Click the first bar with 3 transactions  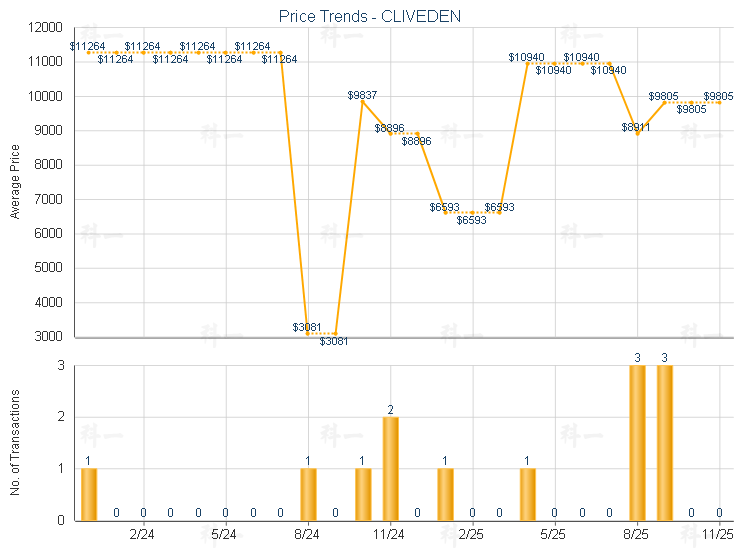[637, 442]
